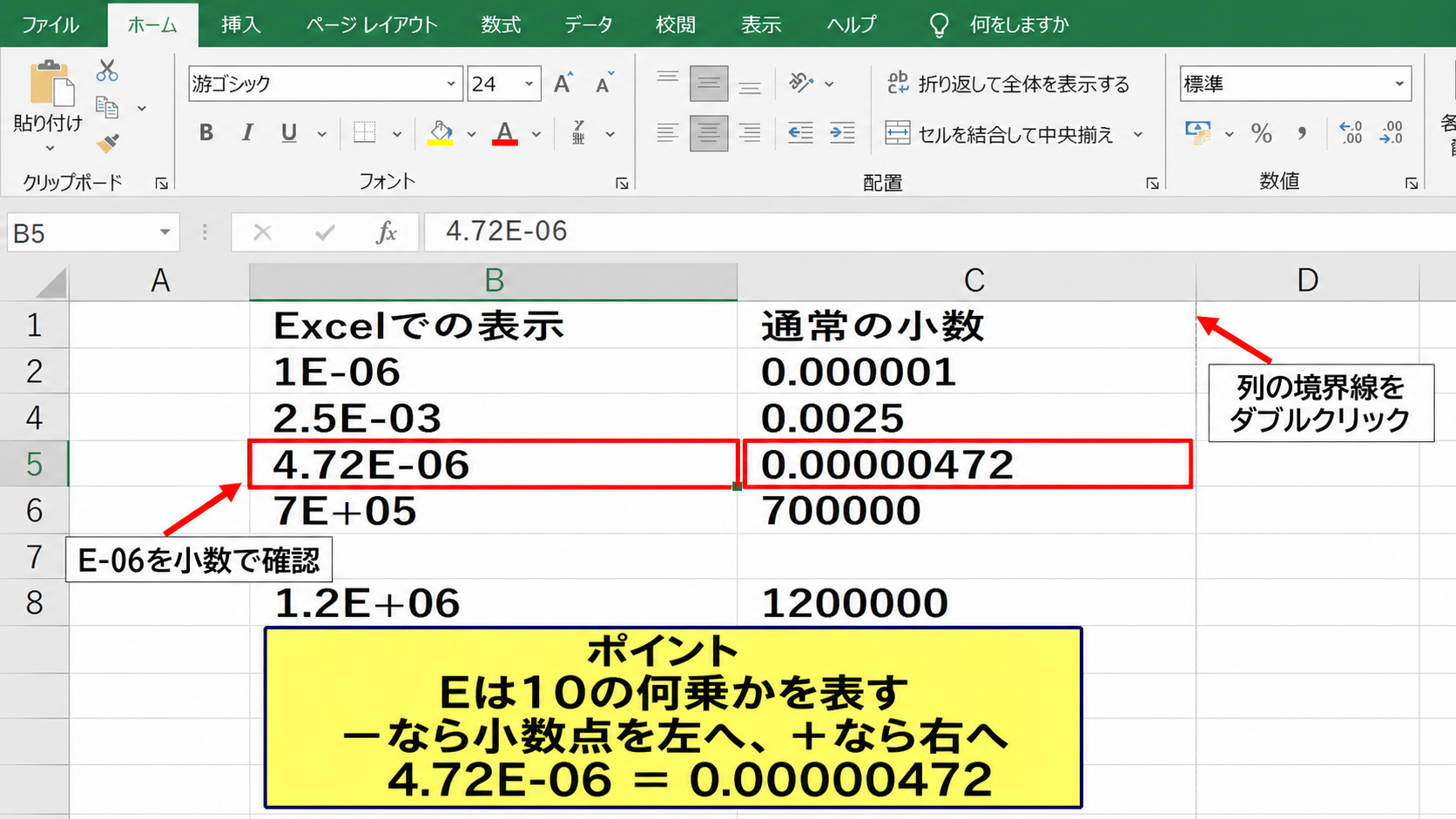The image size is (1456, 819).
Task: Click 折り返して全体を表示する wrap text
Action: point(1008,84)
